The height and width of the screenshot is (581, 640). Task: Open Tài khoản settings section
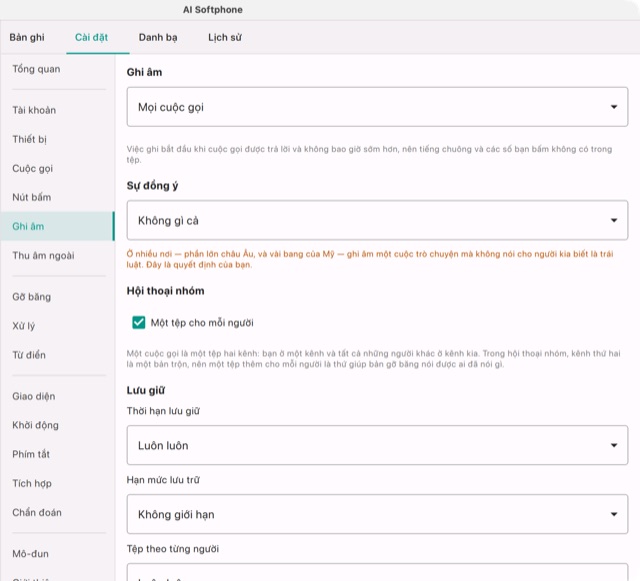[x=58, y=110]
